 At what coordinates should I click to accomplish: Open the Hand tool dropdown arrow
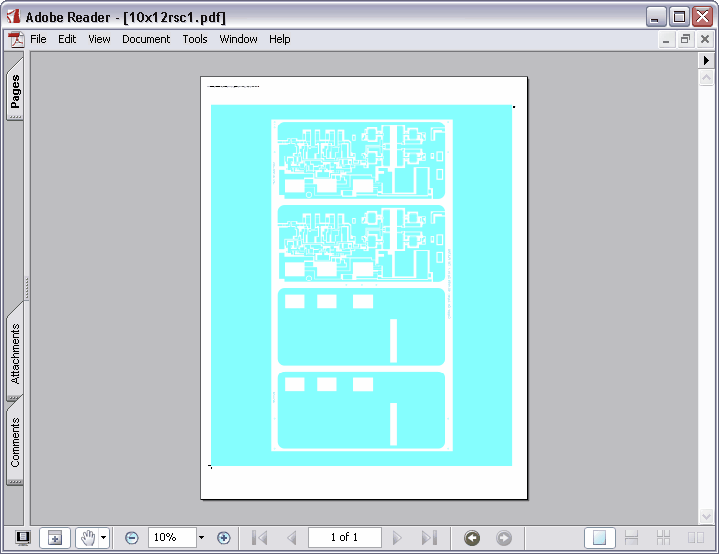(x=104, y=537)
